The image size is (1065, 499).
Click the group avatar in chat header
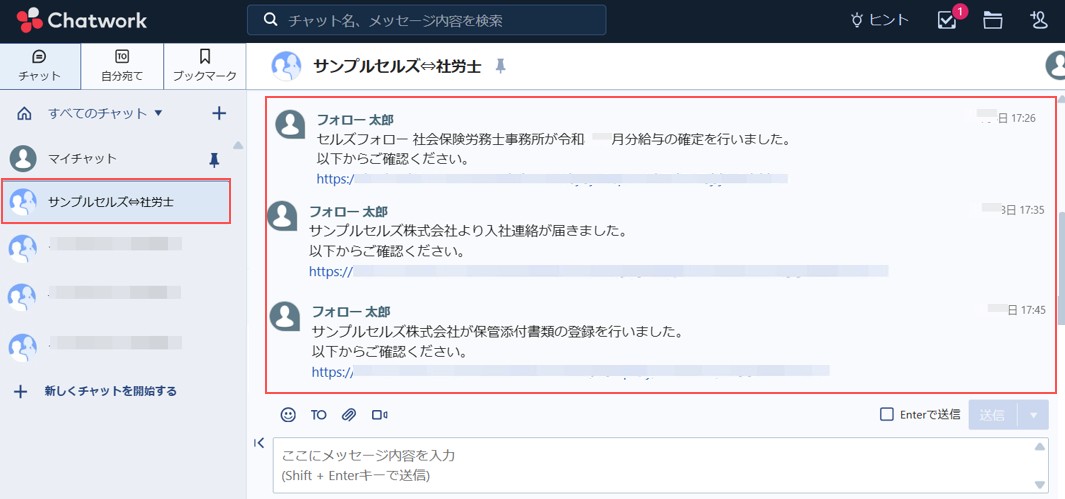tap(286, 66)
